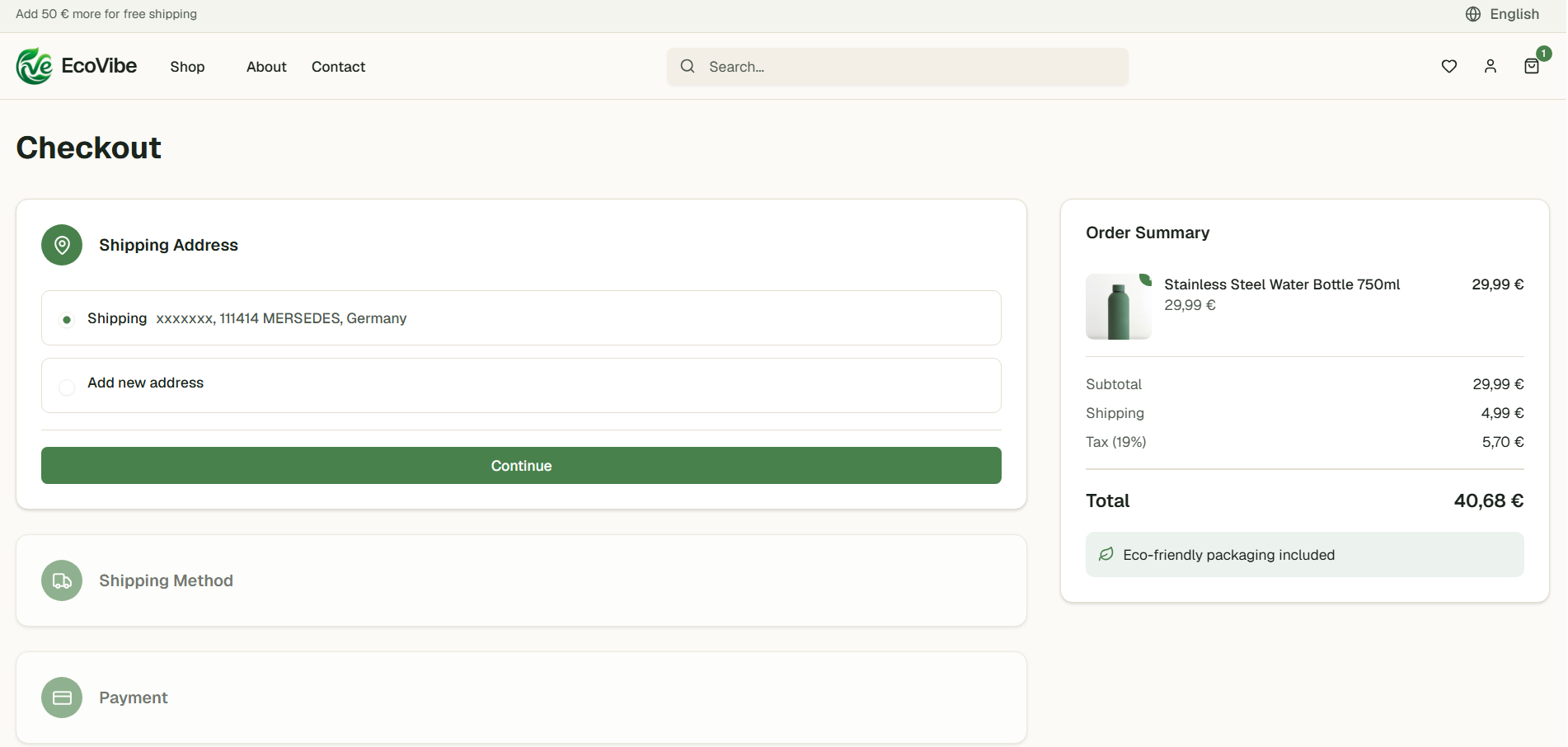Click the cart item count badge

(1544, 54)
